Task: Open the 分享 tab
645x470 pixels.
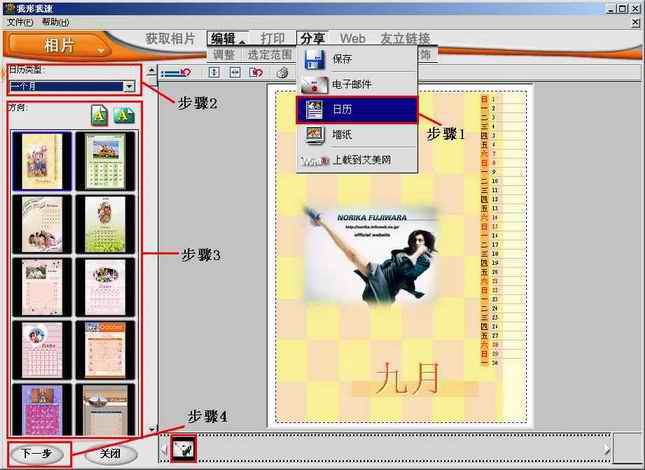Action: [x=313, y=39]
